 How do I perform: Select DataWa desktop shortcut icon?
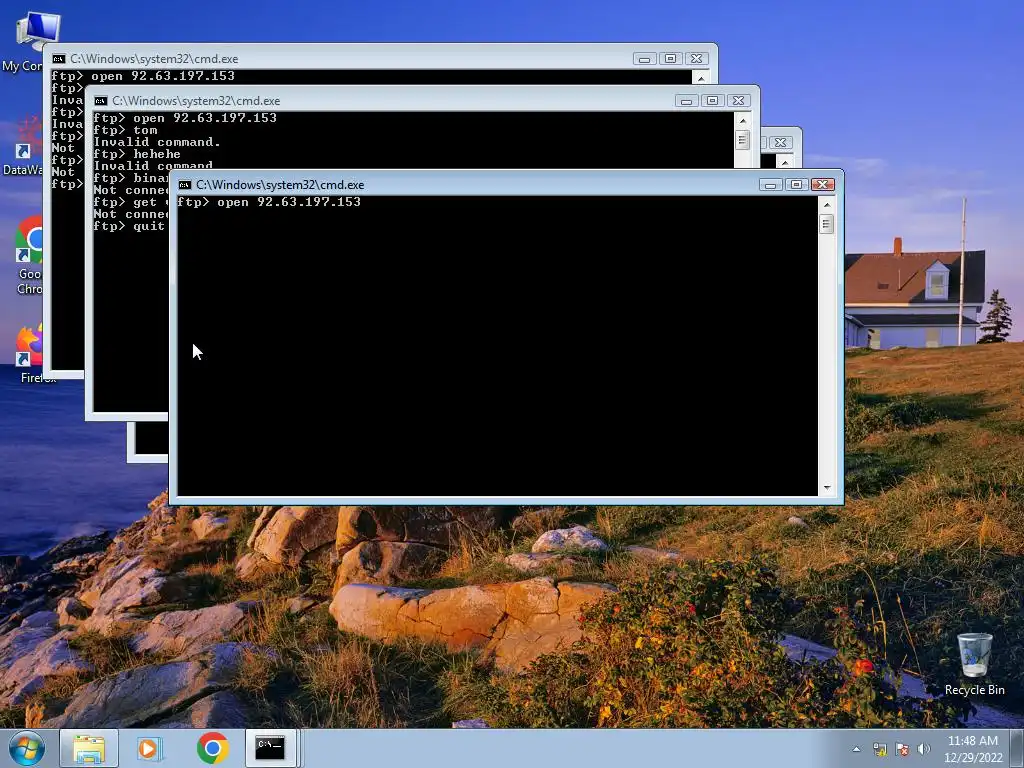point(23,147)
